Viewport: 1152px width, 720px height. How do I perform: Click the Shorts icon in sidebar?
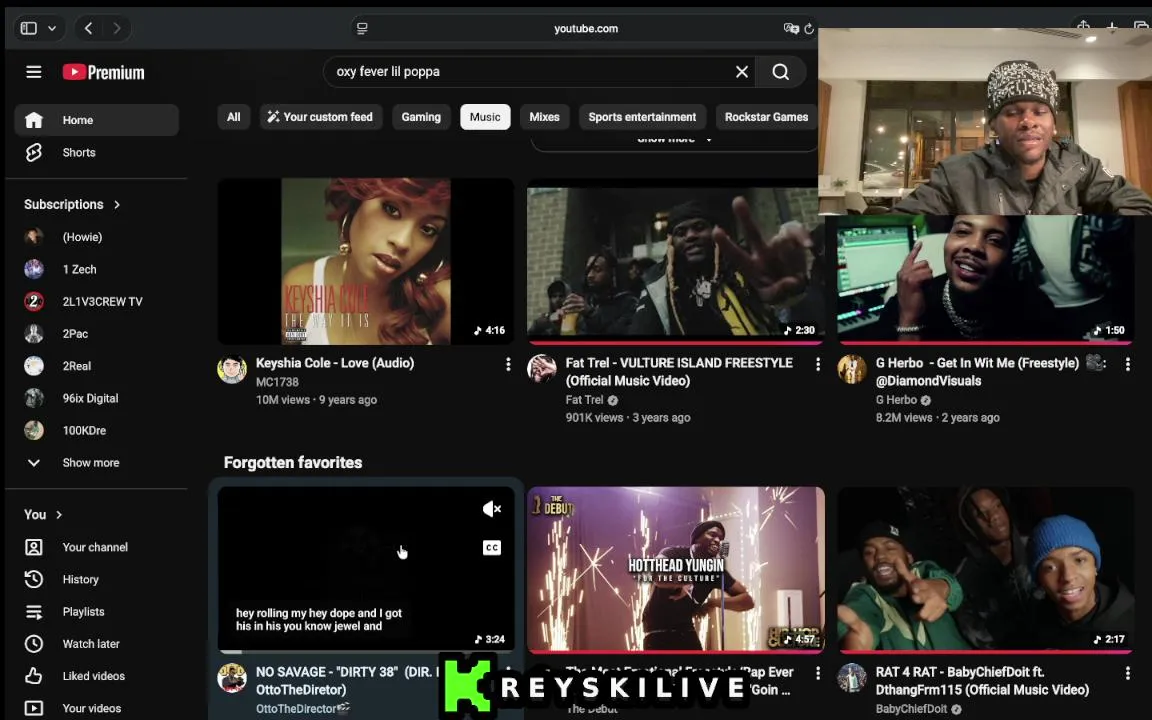pyautogui.click(x=34, y=153)
